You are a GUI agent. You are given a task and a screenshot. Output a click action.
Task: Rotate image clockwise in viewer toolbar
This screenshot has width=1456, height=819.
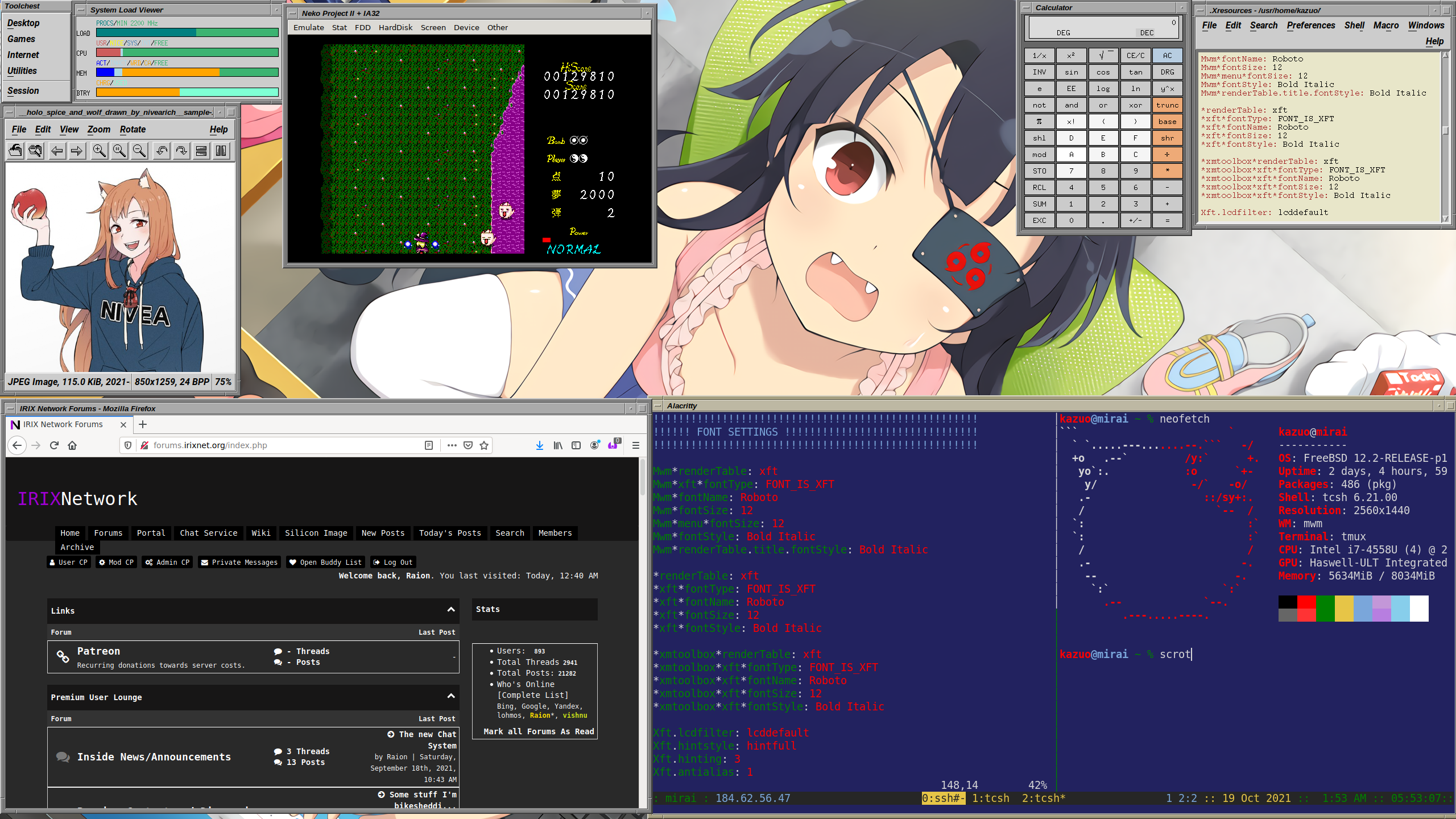(181, 151)
